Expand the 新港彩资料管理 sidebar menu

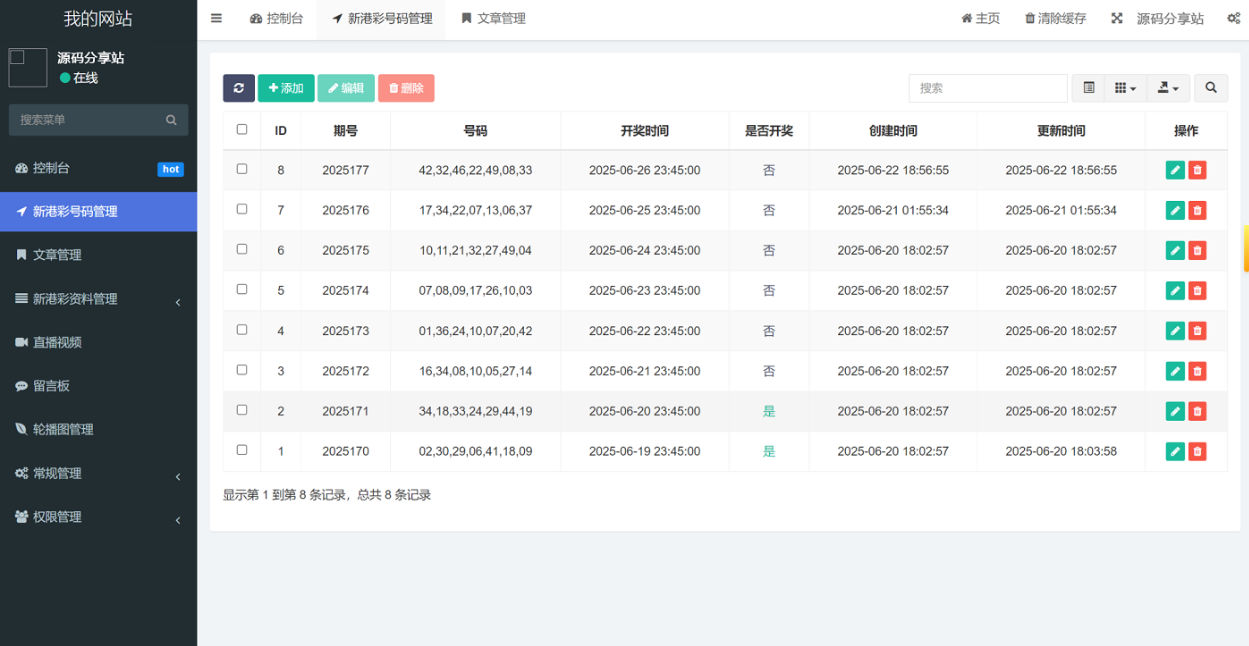[x=98, y=299]
